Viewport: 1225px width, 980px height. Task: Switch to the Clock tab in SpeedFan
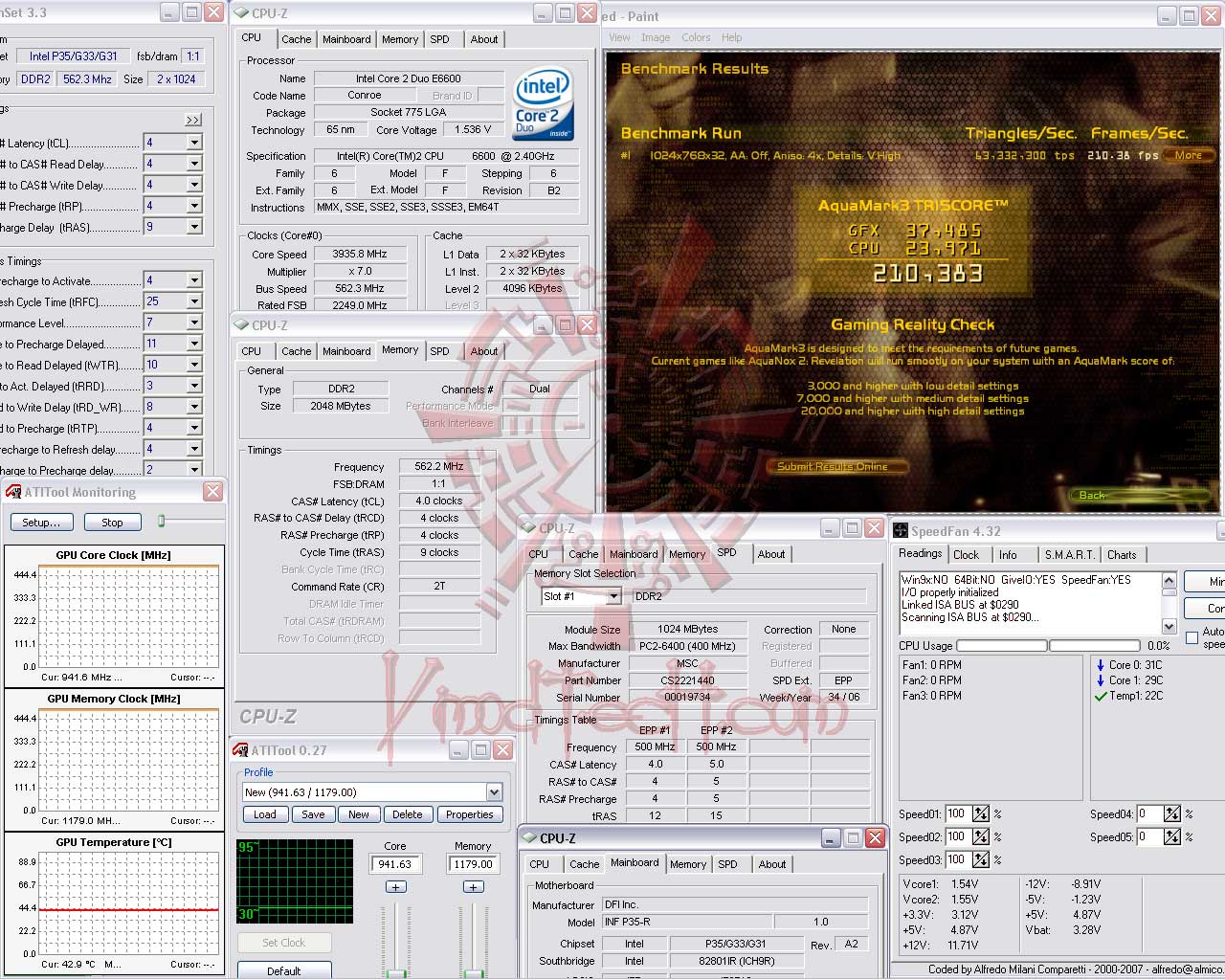pyautogui.click(x=967, y=555)
